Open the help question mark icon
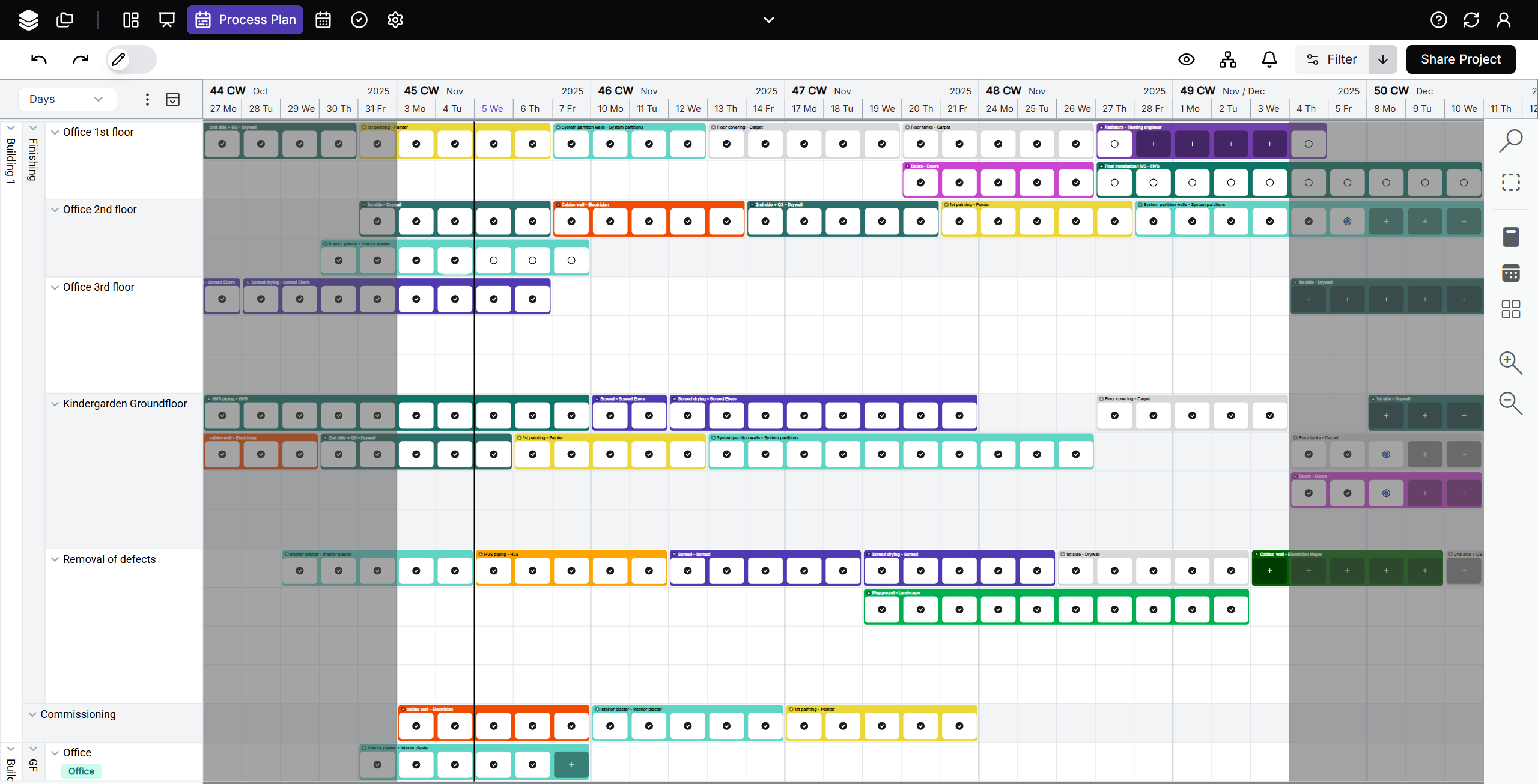This screenshot has height=784, width=1538. pyautogui.click(x=1438, y=20)
